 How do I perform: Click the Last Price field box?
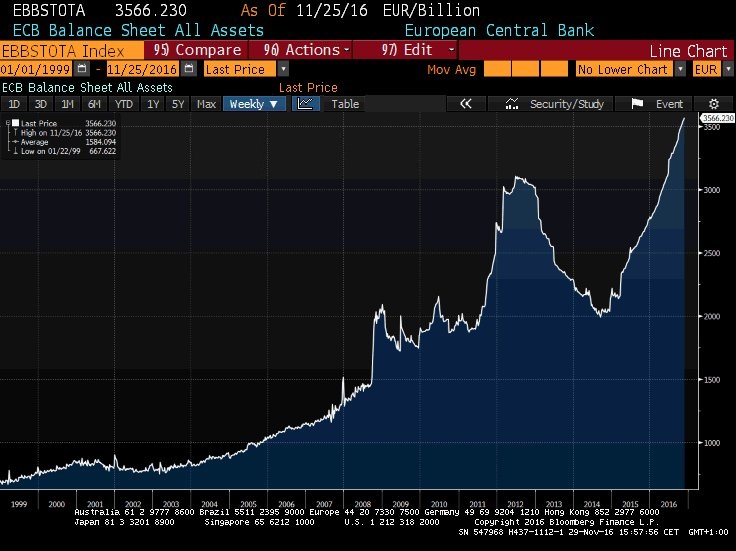pyautogui.click(x=240, y=69)
